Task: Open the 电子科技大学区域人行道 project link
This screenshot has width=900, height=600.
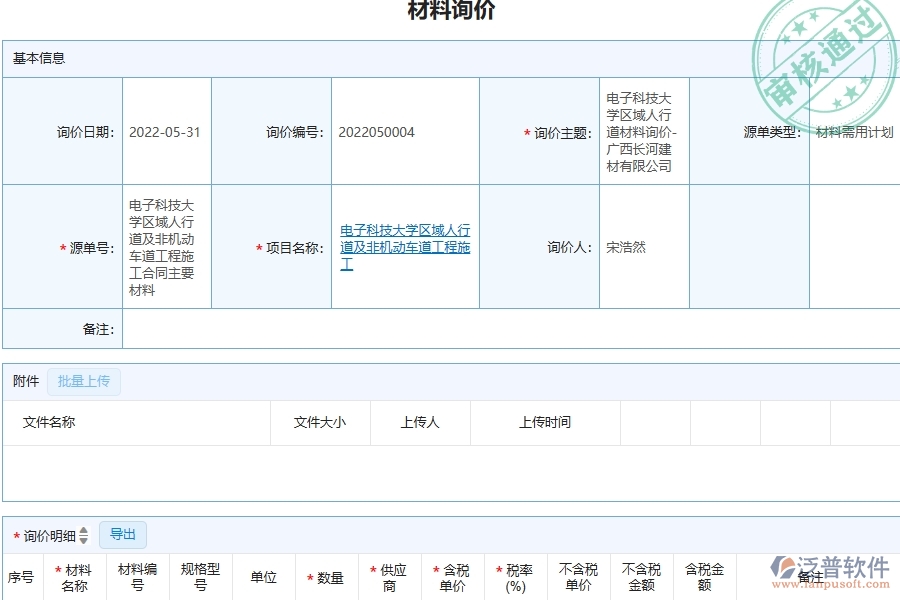Action: [404, 247]
